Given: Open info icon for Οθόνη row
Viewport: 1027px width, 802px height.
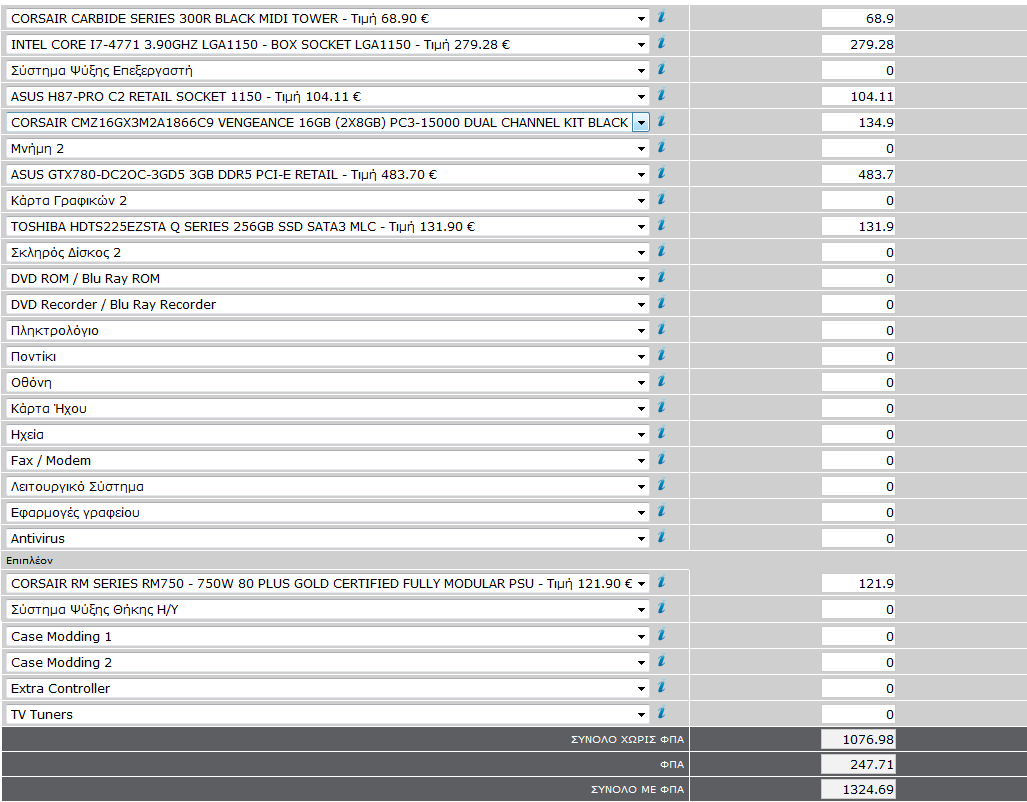Looking at the screenshot, I should click(x=662, y=381).
